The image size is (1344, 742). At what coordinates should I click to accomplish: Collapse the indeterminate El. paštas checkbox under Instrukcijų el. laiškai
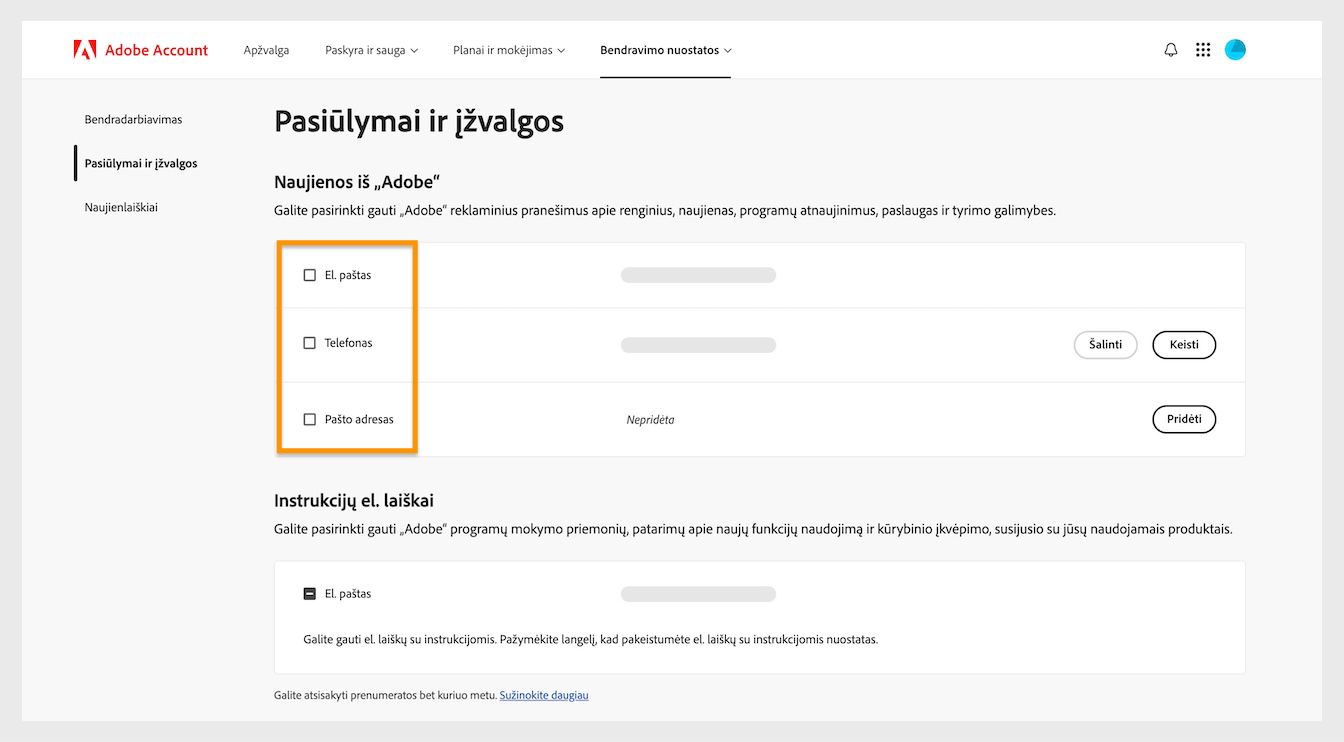tap(309, 593)
